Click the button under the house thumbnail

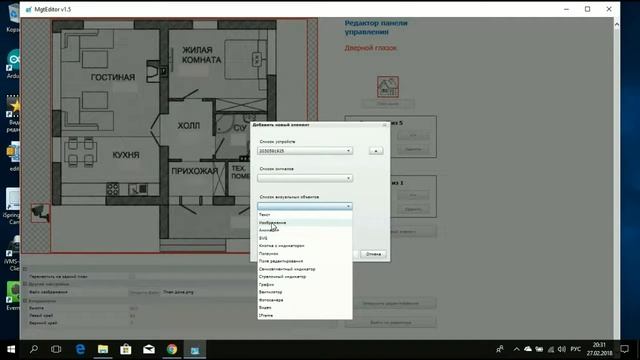[387, 104]
